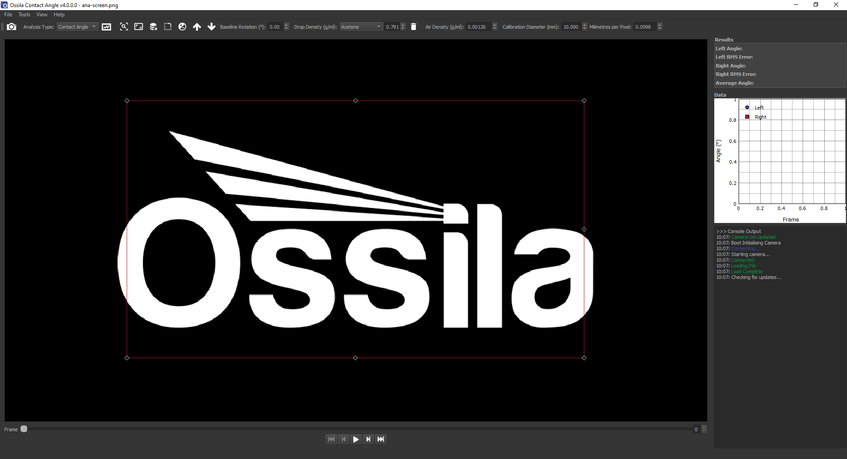Click the region of interest square icon
847x459 pixels.
167,26
